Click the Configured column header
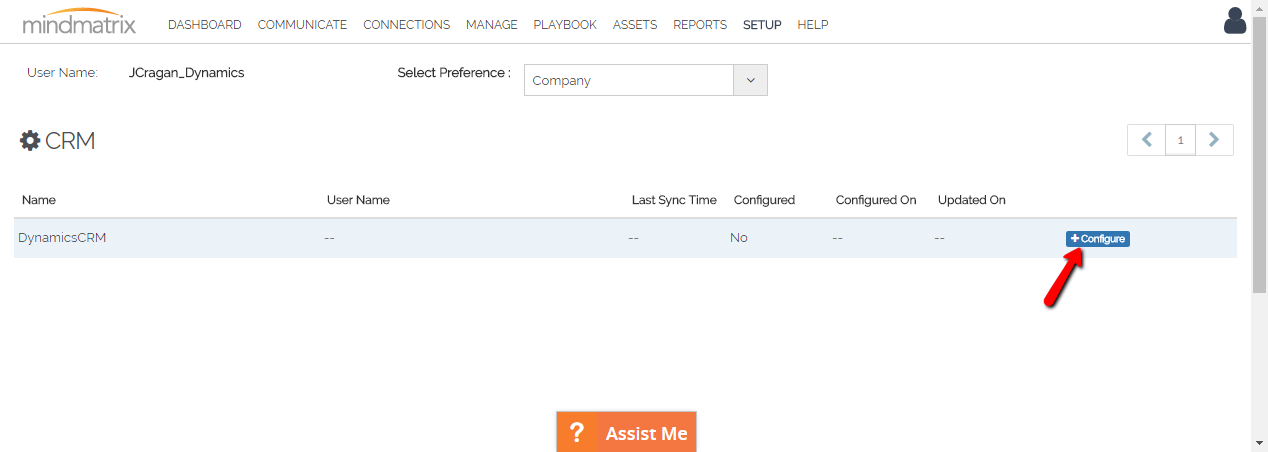 coord(764,200)
